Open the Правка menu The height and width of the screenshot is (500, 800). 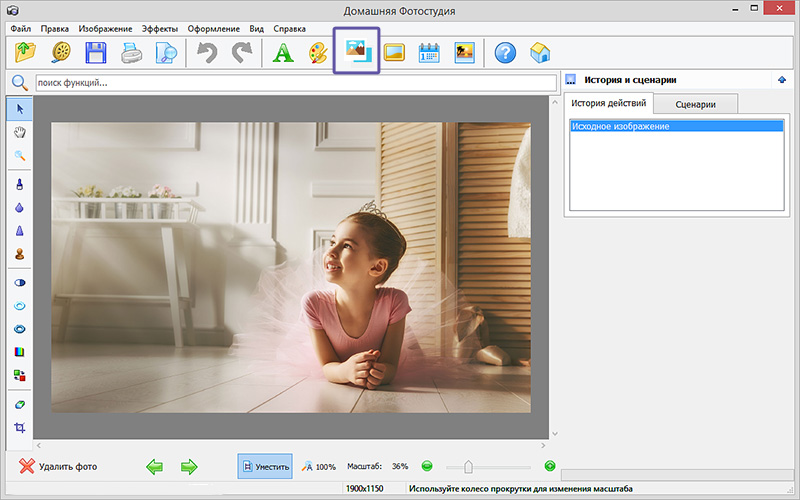pyautogui.click(x=55, y=29)
